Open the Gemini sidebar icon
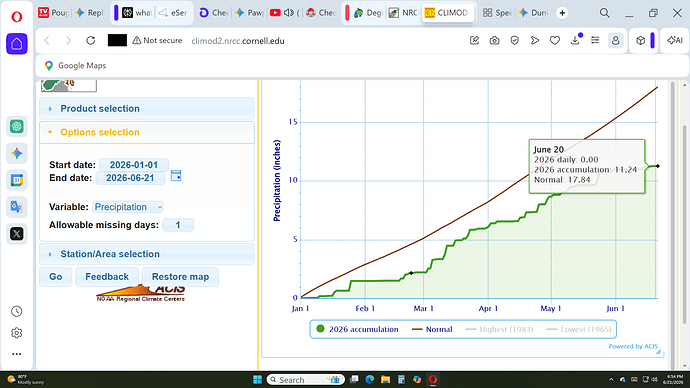690x388 pixels. [17, 153]
